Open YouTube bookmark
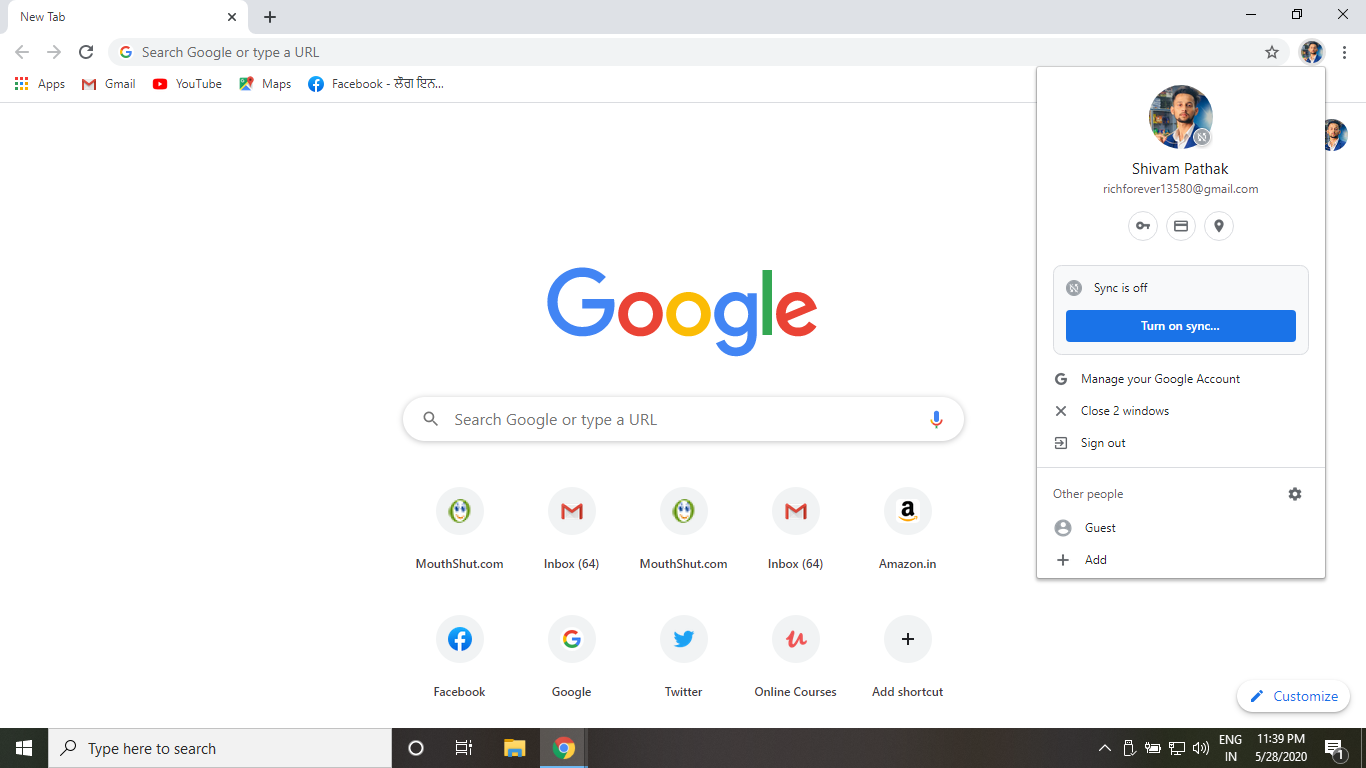1366x768 pixels. (x=187, y=84)
